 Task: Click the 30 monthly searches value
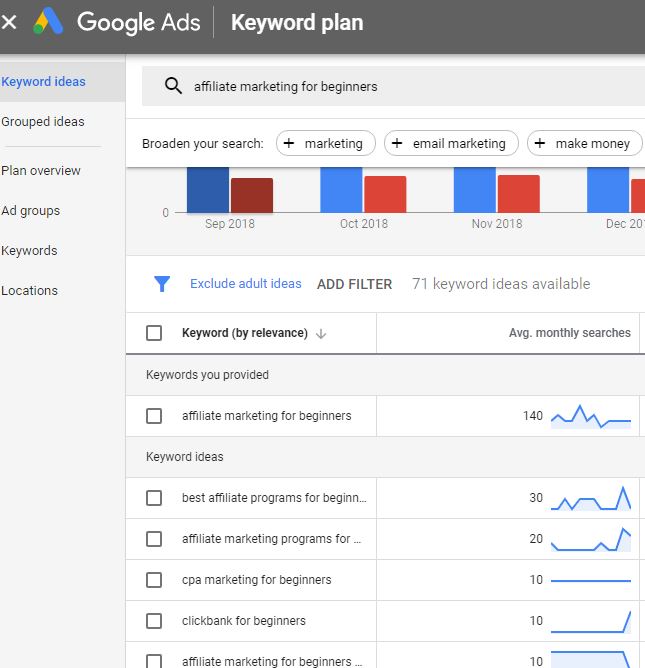click(x=536, y=498)
